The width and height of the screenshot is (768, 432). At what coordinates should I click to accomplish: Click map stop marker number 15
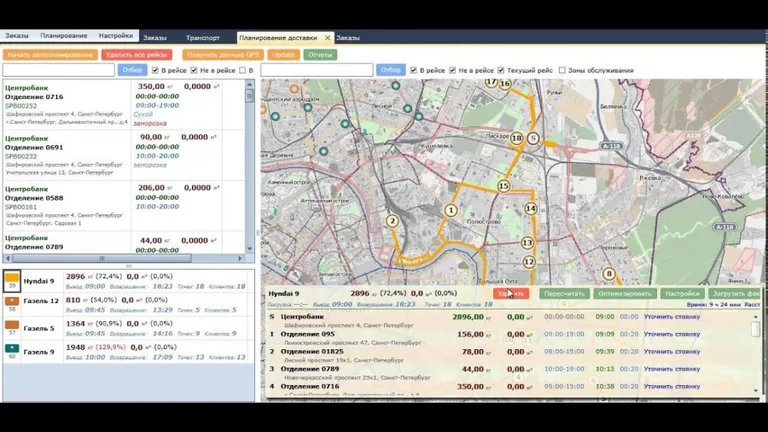tap(503, 186)
